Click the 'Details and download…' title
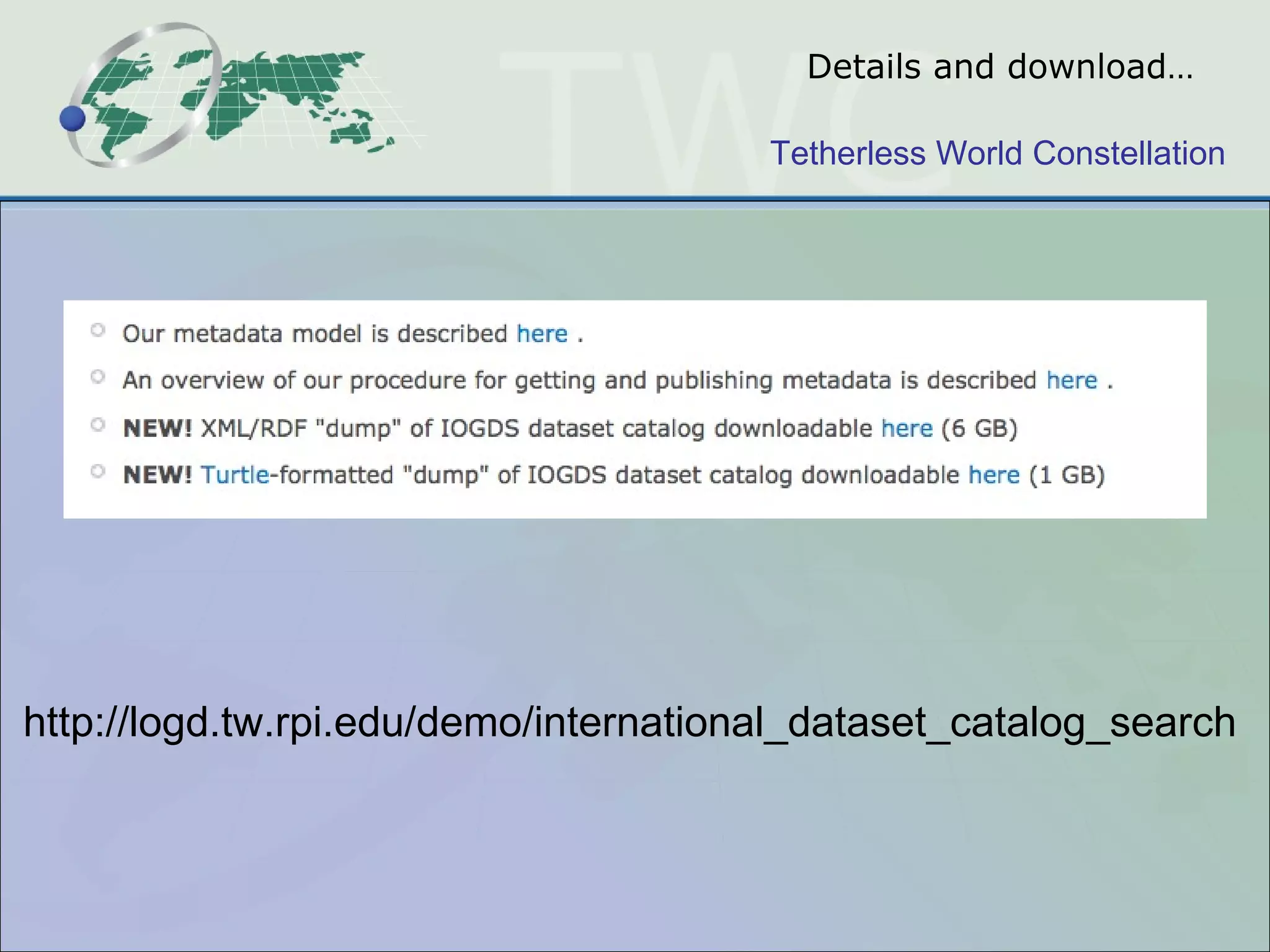This screenshot has width=1270, height=952. click(x=1000, y=66)
